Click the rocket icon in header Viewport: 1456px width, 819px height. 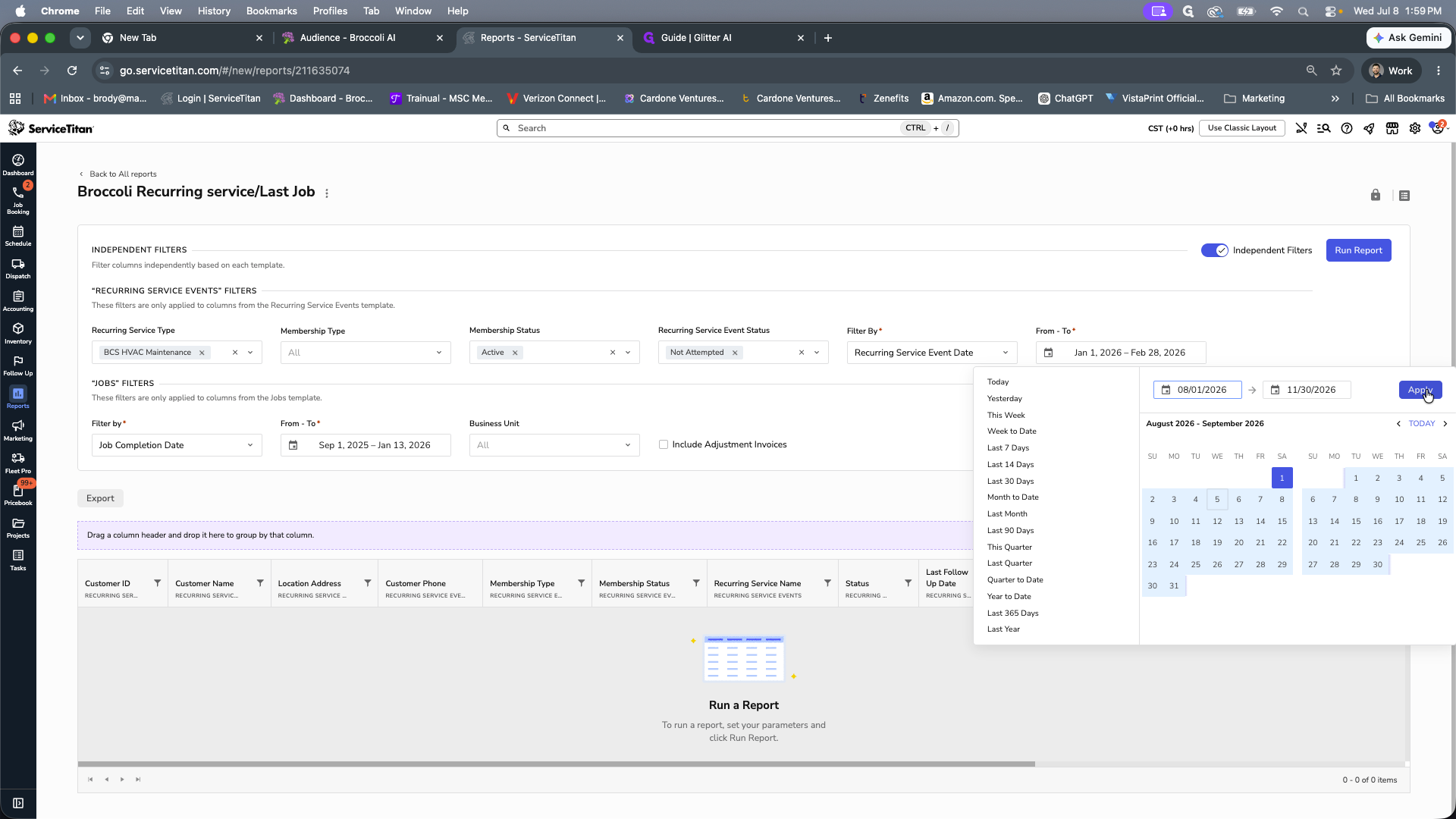coord(1369,128)
